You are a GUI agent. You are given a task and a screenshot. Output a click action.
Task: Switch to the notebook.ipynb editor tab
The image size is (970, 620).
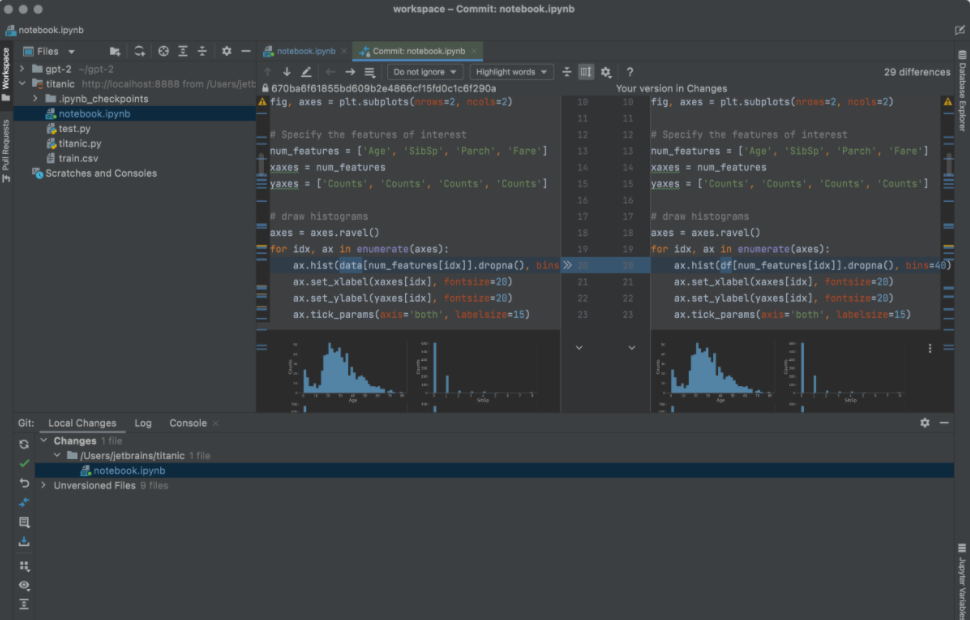305,51
